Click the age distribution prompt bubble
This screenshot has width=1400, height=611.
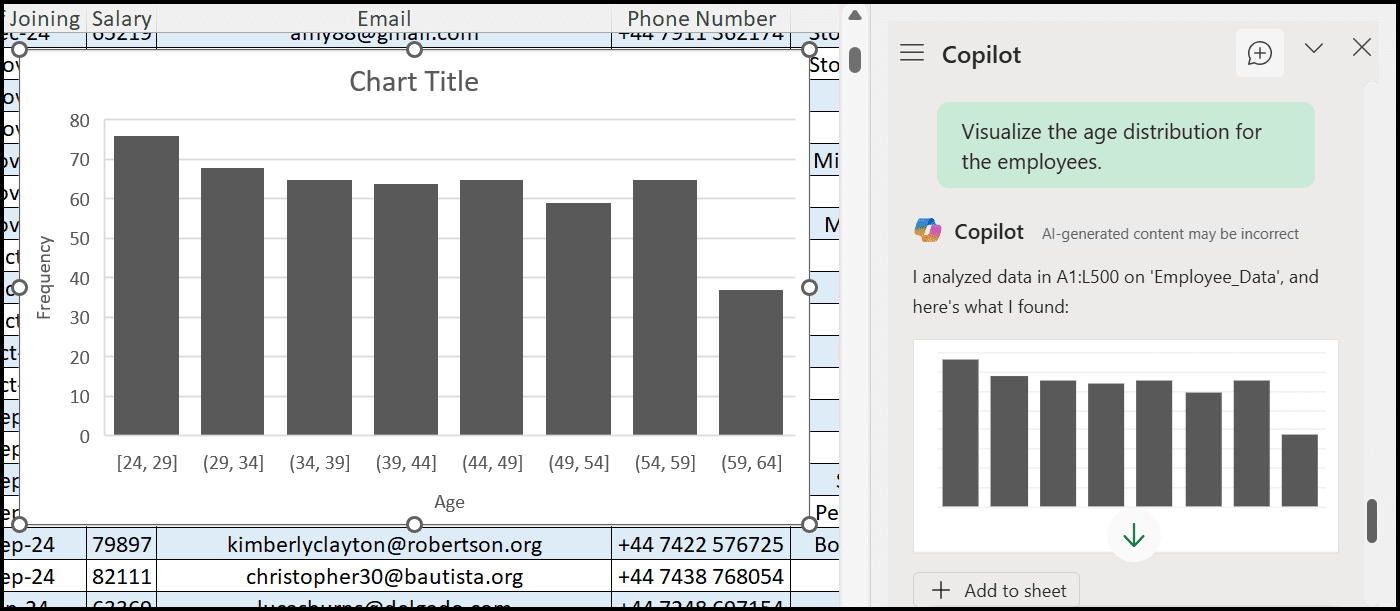pos(1126,145)
